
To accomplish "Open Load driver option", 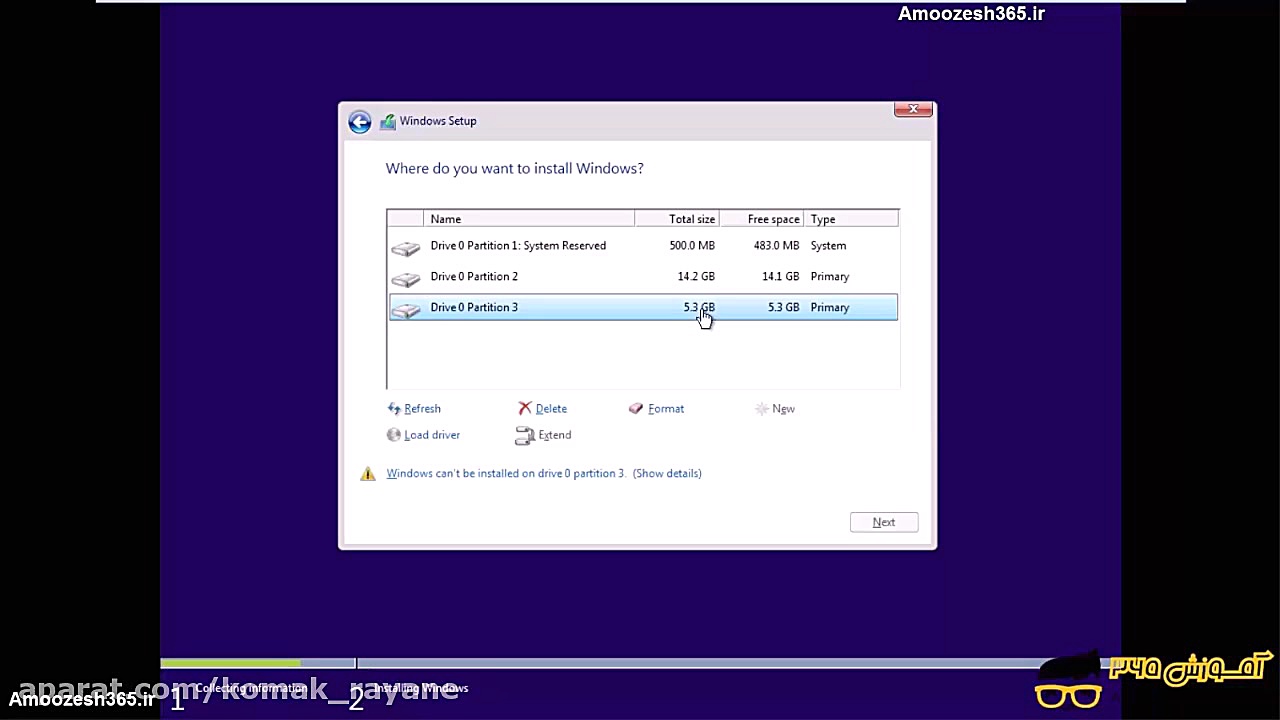I will 432,435.
